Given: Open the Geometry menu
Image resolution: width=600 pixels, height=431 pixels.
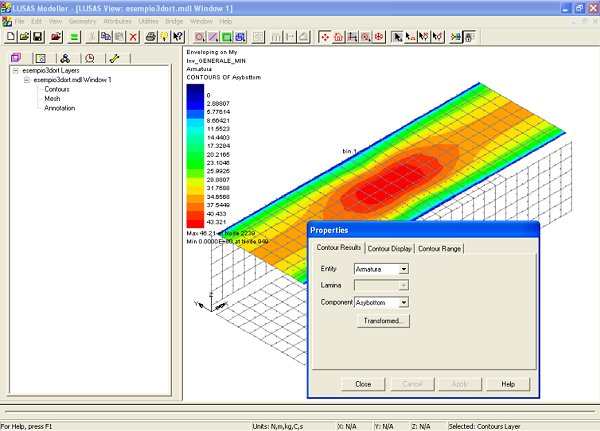Looking at the screenshot, I should click(x=83, y=21).
